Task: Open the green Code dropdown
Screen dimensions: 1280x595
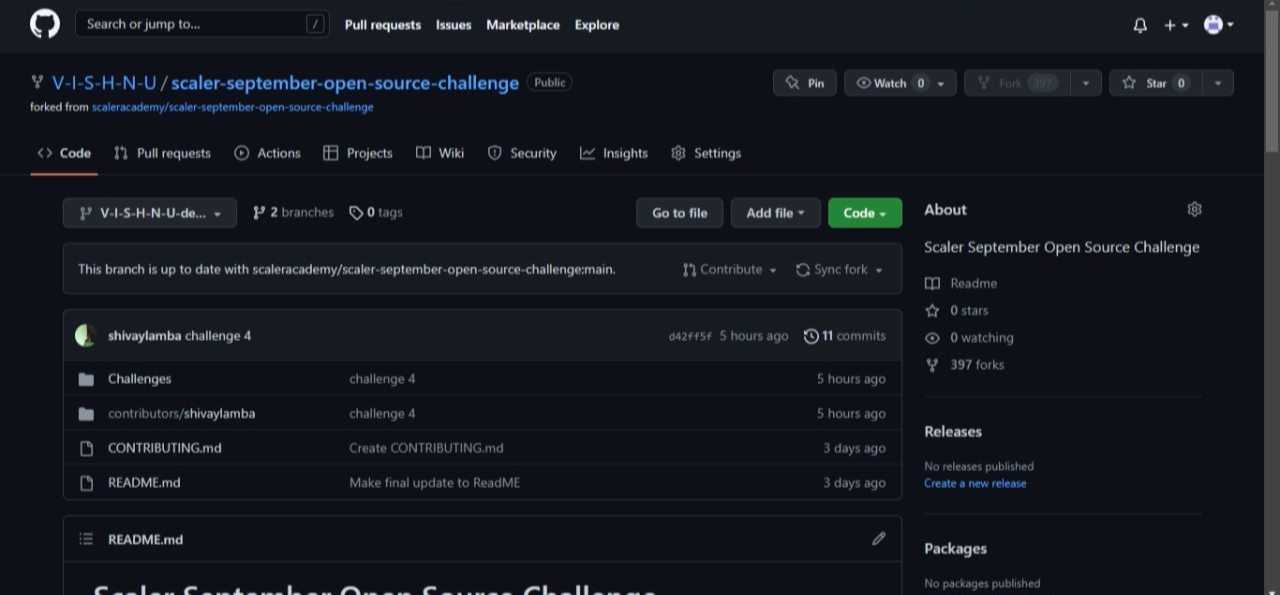Action: click(864, 212)
